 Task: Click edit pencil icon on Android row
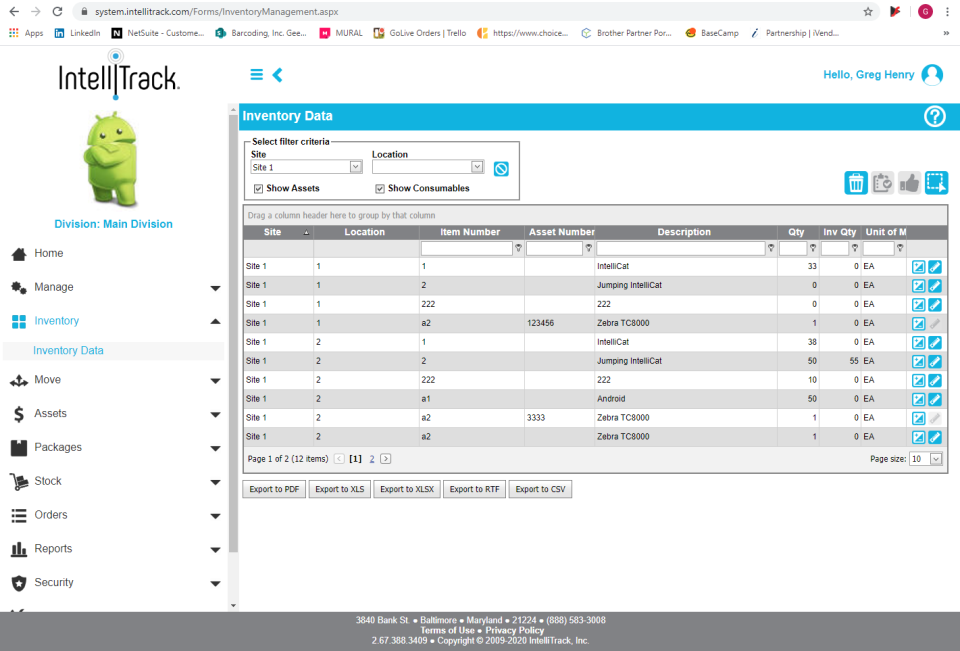tap(935, 399)
